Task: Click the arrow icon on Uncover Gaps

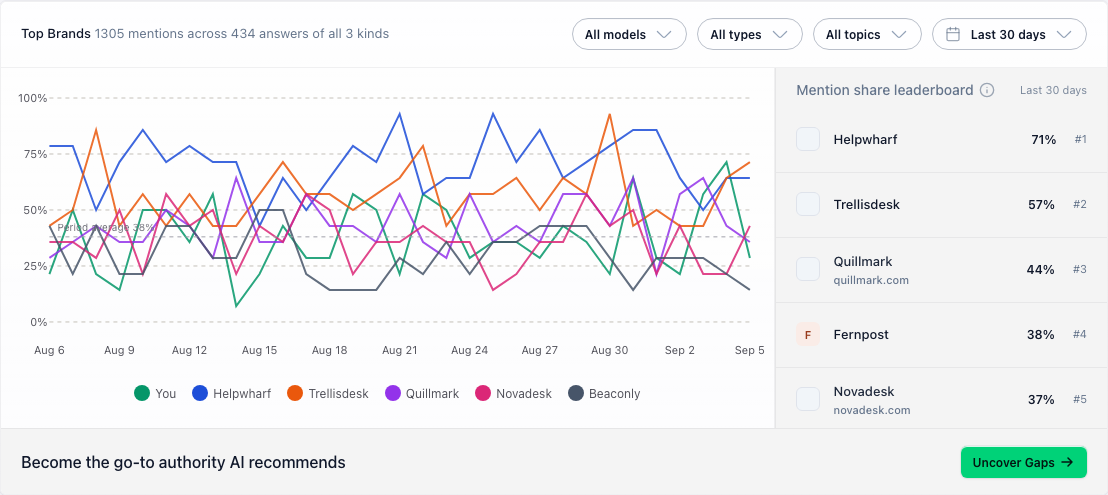Action: pyautogui.click(x=1068, y=463)
